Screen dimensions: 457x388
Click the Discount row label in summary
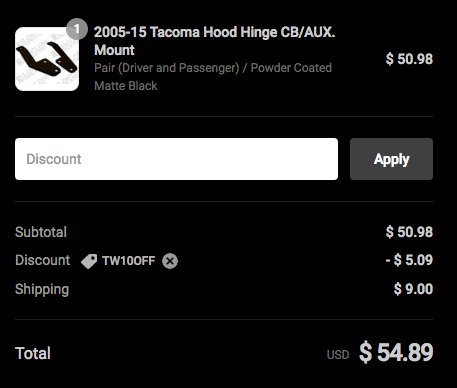(x=43, y=260)
